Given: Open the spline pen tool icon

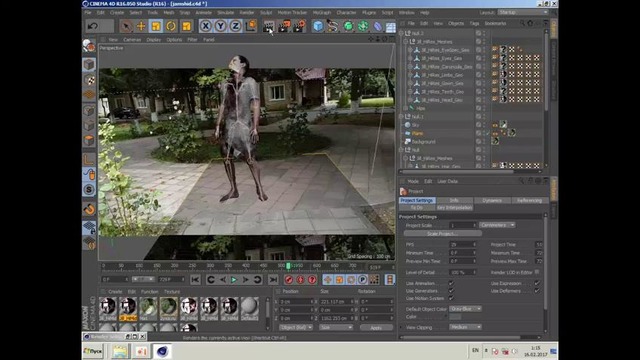Looking at the screenshot, I should pyautogui.click(x=333, y=26).
